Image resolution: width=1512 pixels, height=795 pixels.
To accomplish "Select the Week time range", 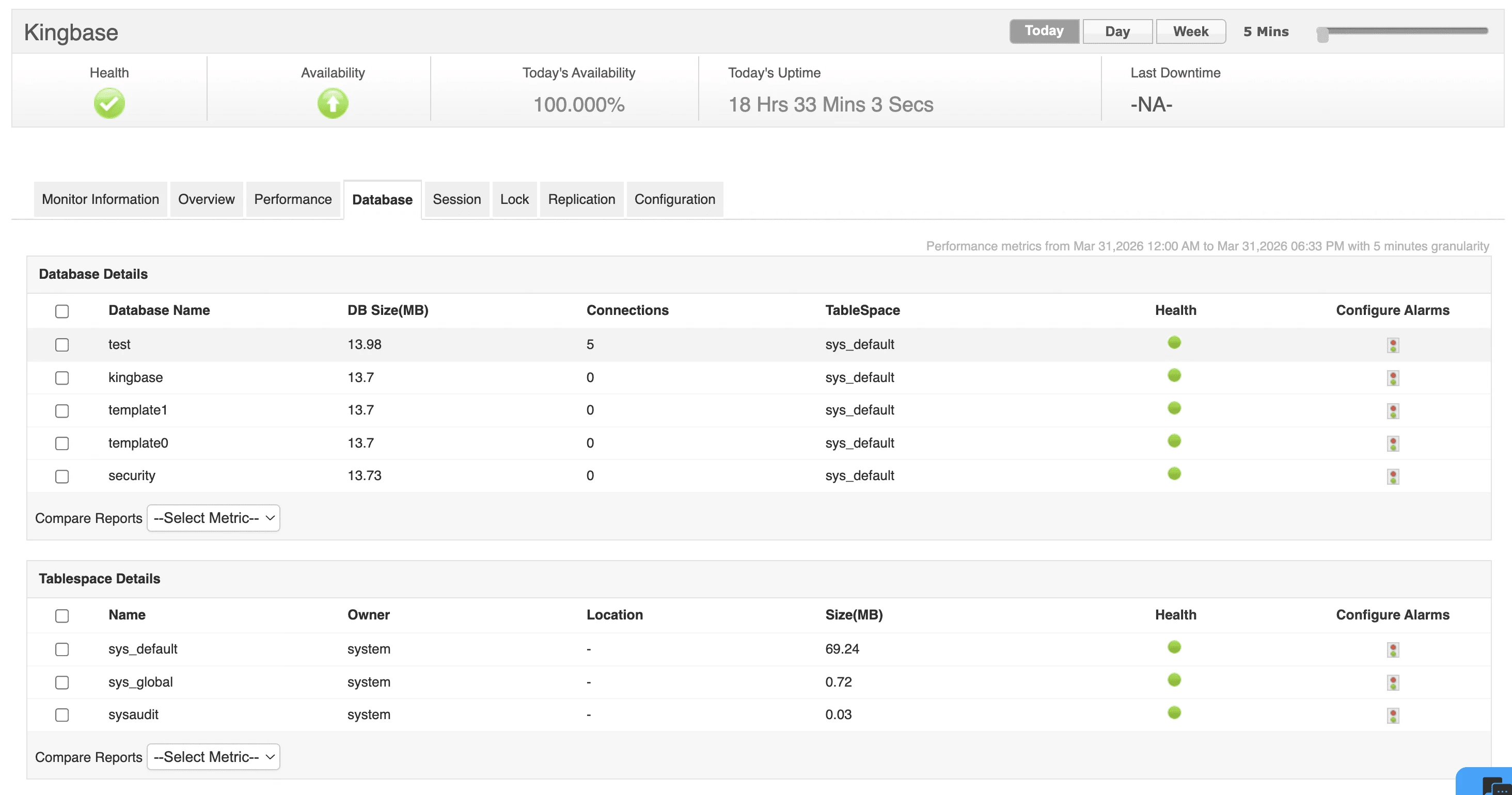I will [1190, 31].
